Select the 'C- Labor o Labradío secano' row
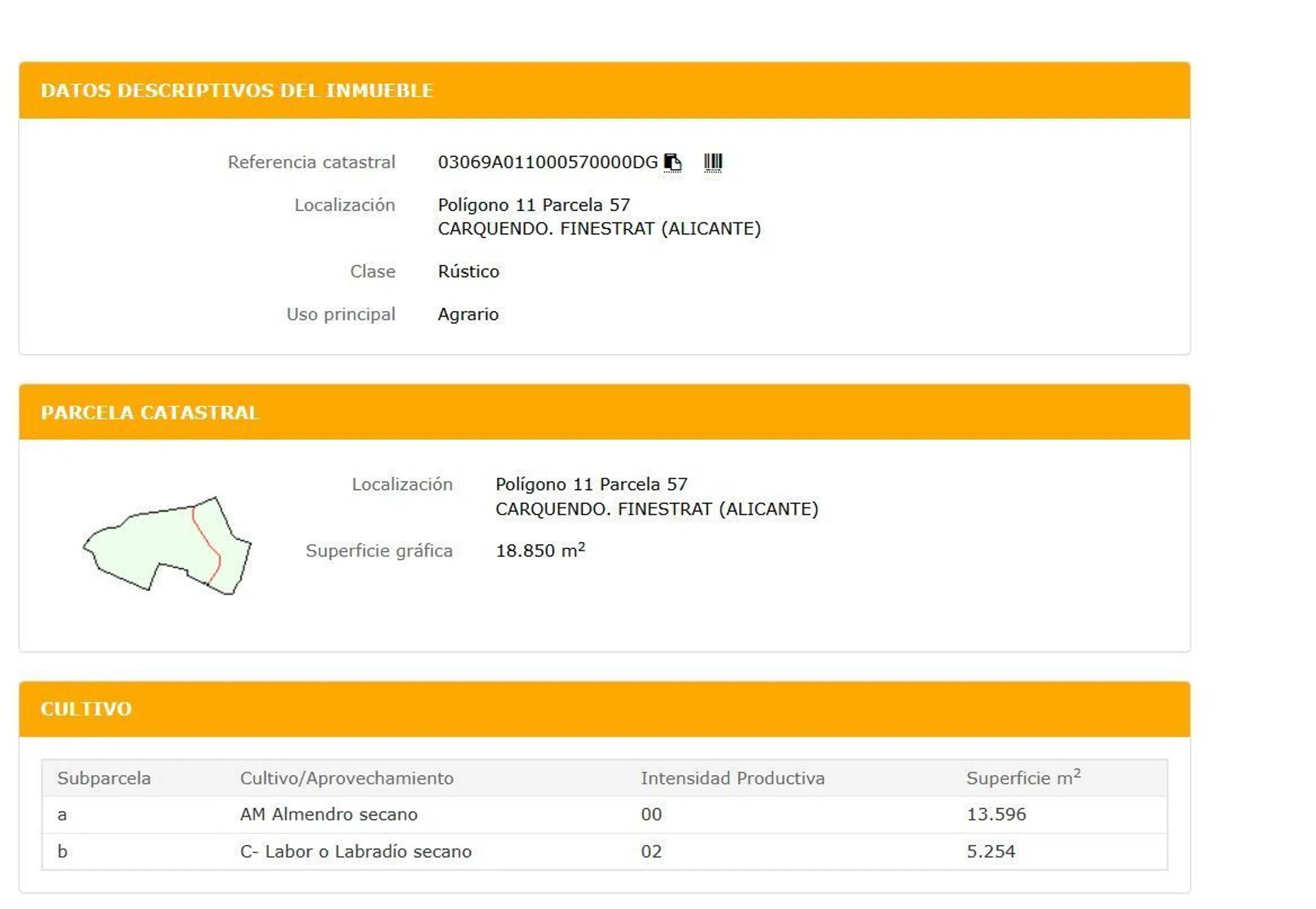Viewport: 1316px width, 909px height. [355, 851]
